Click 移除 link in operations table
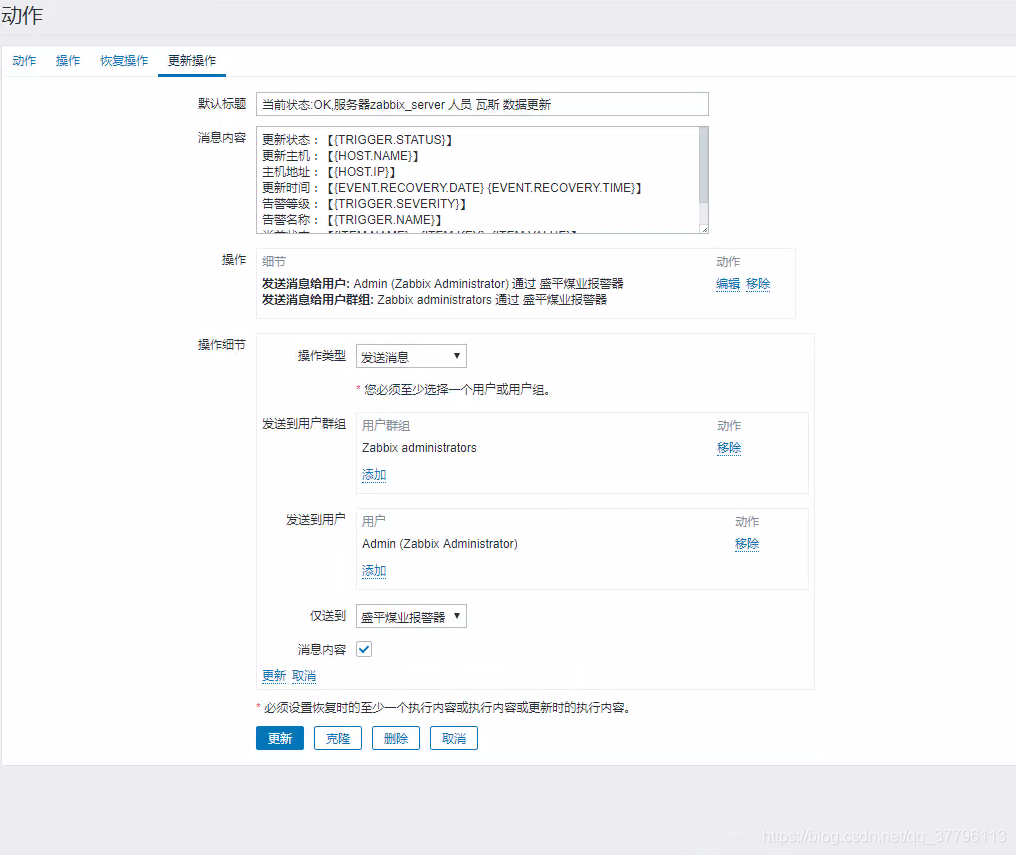 point(758,284)
